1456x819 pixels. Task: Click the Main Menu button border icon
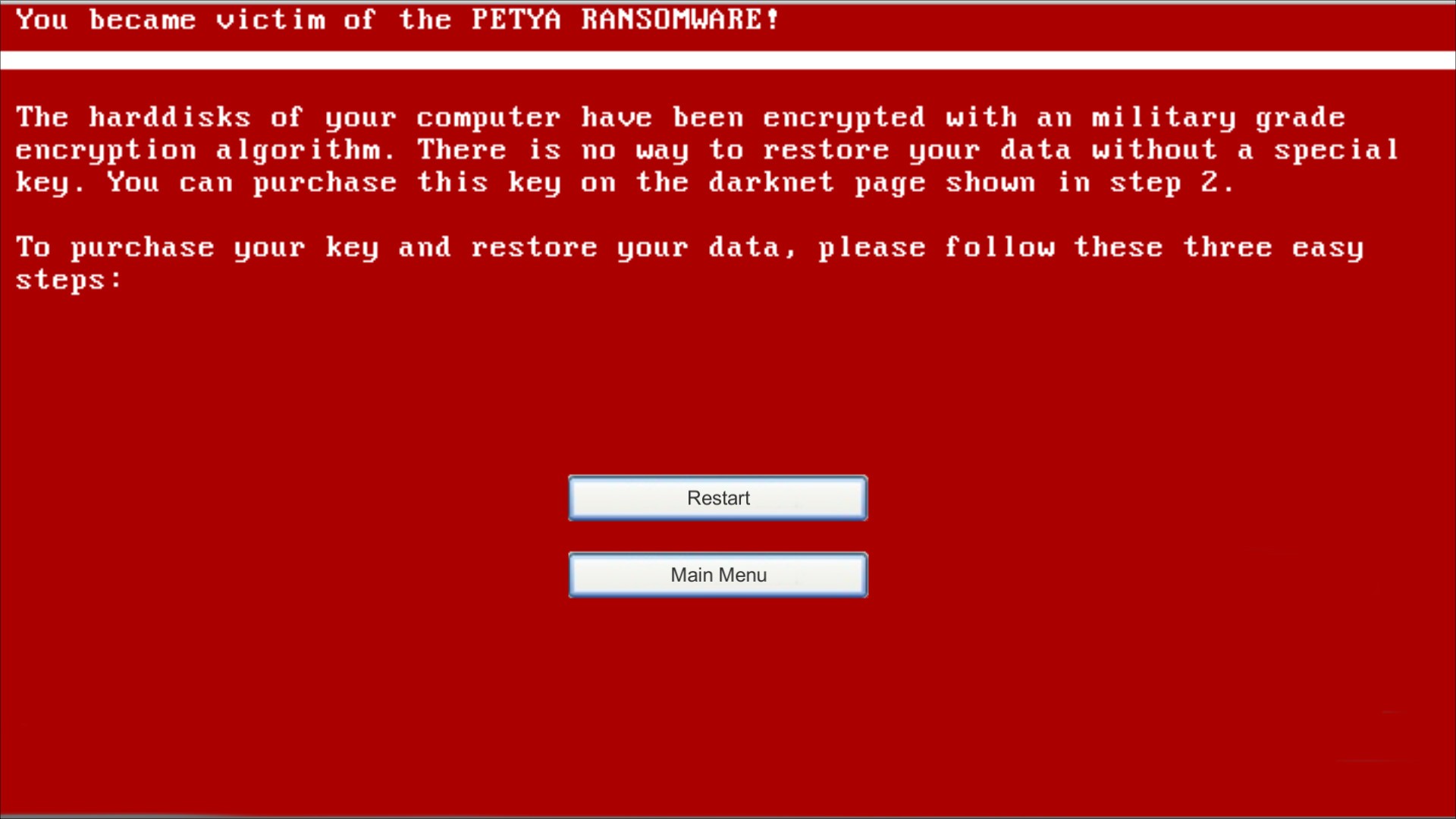point(718,574)
